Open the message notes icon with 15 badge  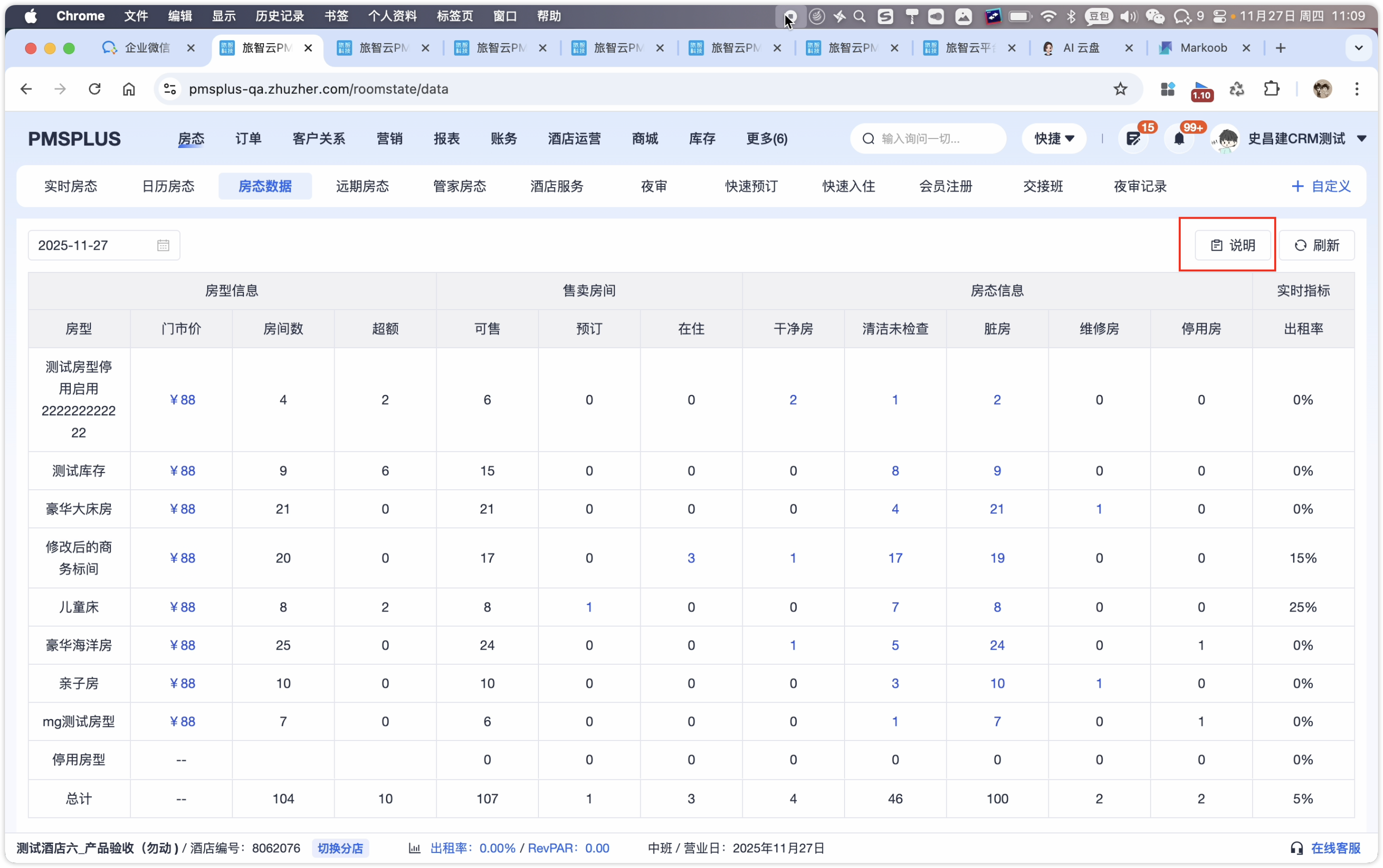click(1133, 138)
